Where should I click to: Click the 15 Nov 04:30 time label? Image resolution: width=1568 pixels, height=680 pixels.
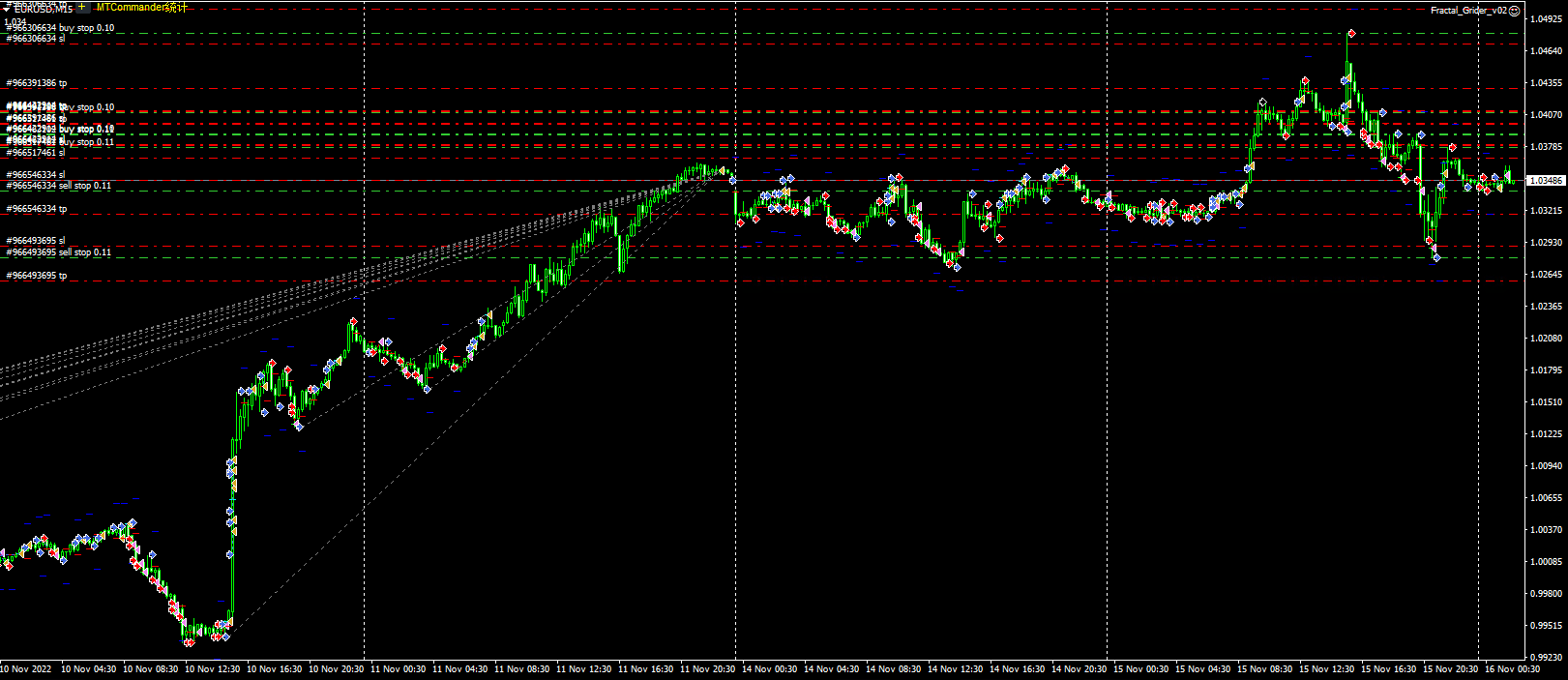tap(1203, 669)
